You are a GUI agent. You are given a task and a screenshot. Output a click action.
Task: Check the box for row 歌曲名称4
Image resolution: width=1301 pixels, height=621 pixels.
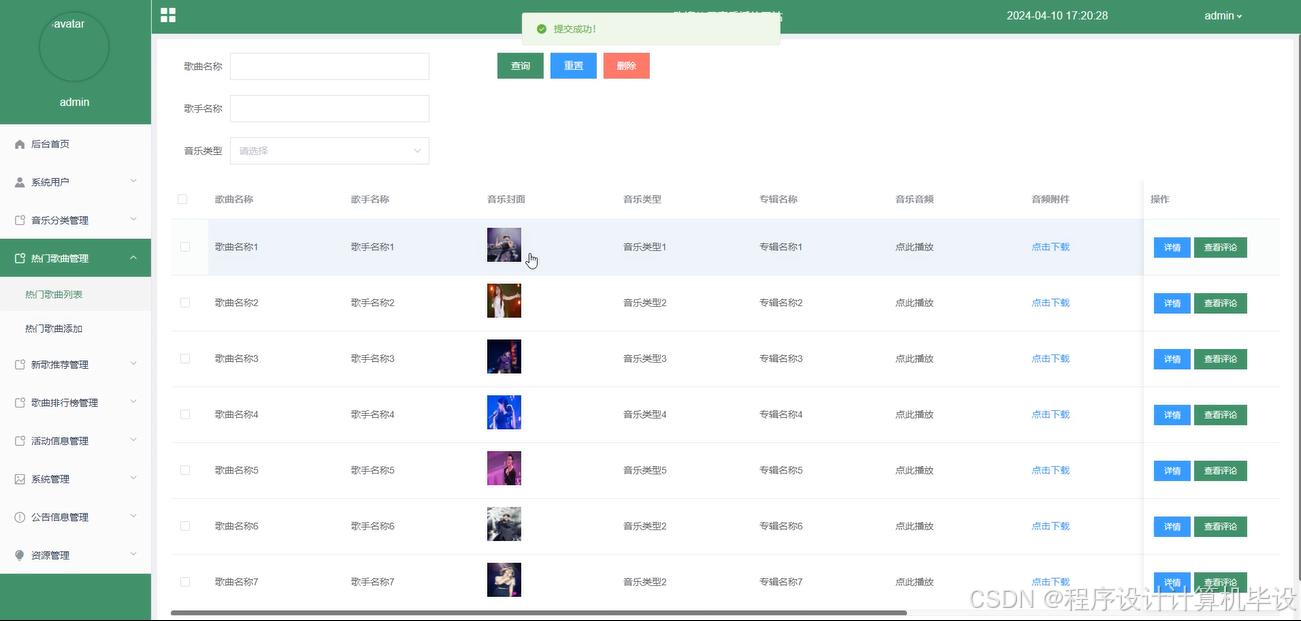point(185,414)
